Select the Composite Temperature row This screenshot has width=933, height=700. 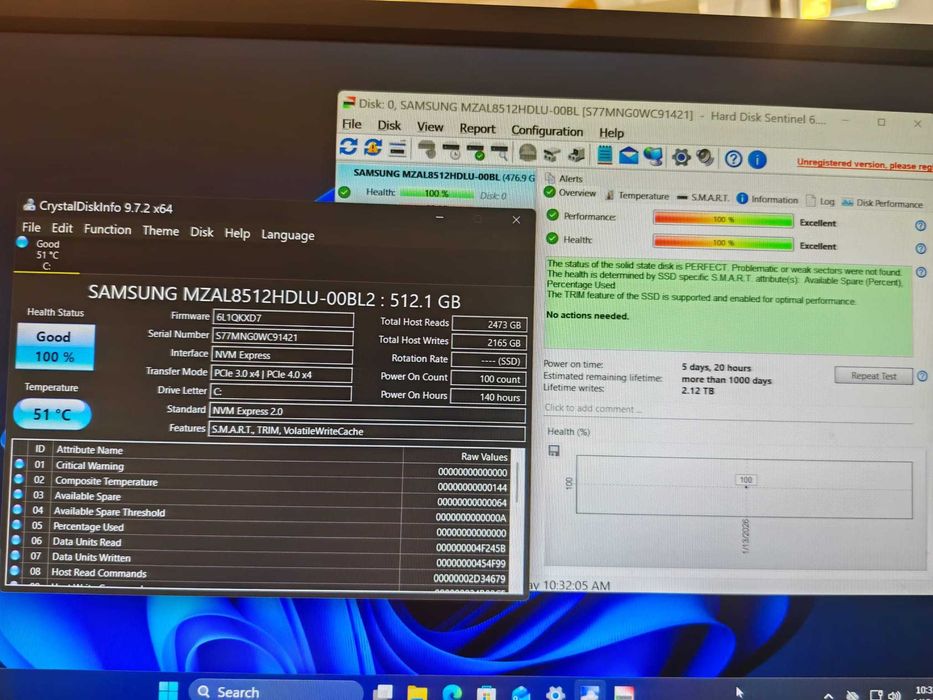(262, 483)
